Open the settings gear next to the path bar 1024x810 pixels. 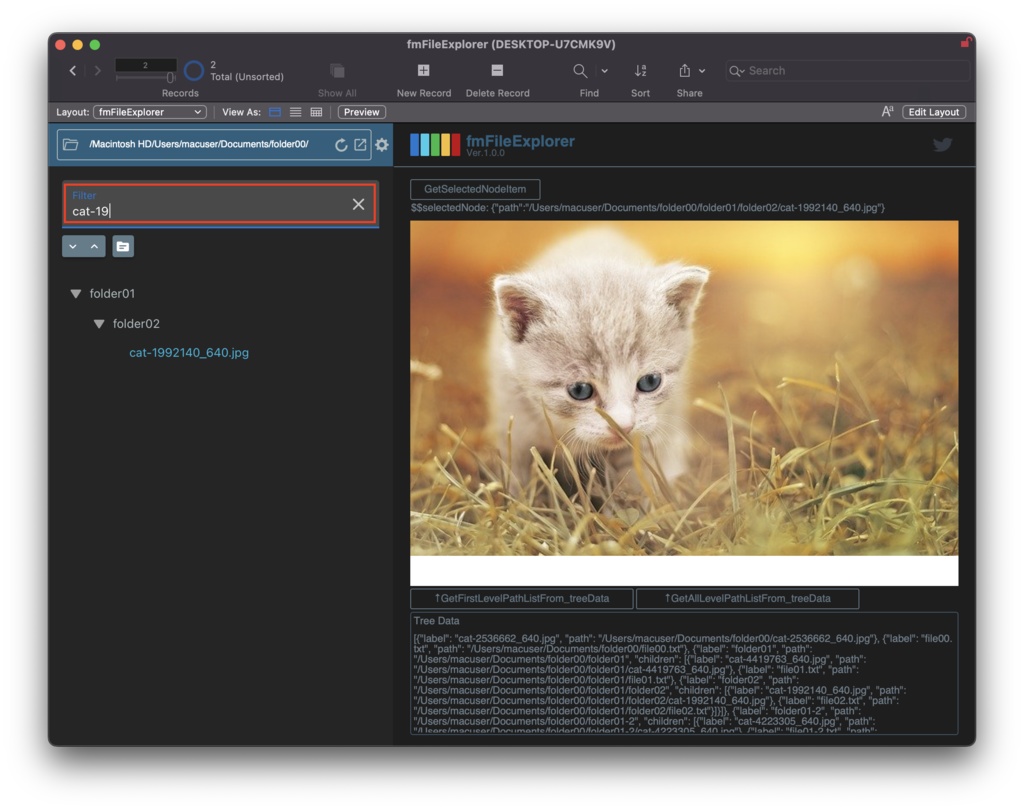click(381, 144)
